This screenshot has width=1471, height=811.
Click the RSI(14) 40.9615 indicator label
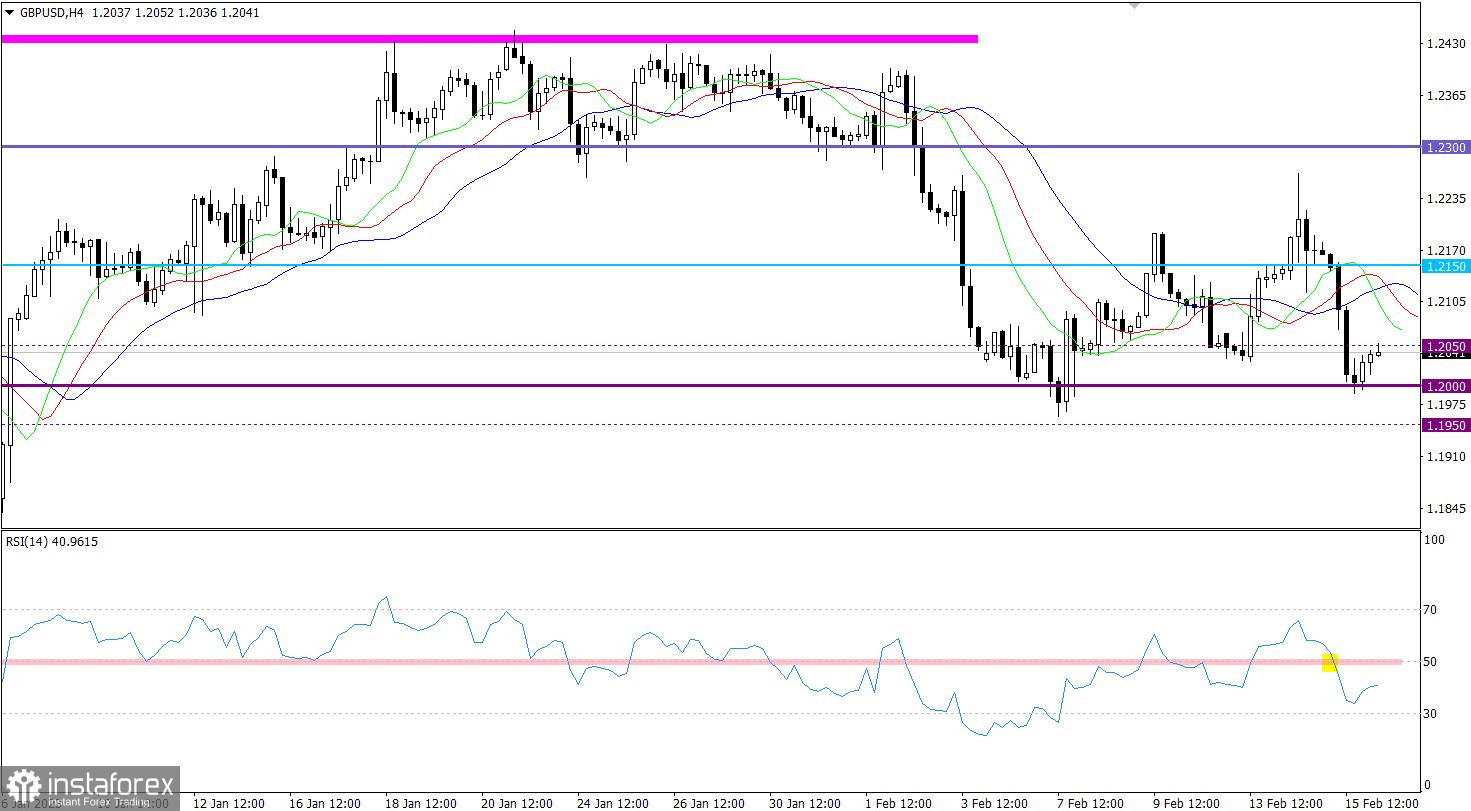[x=52, y=542]
